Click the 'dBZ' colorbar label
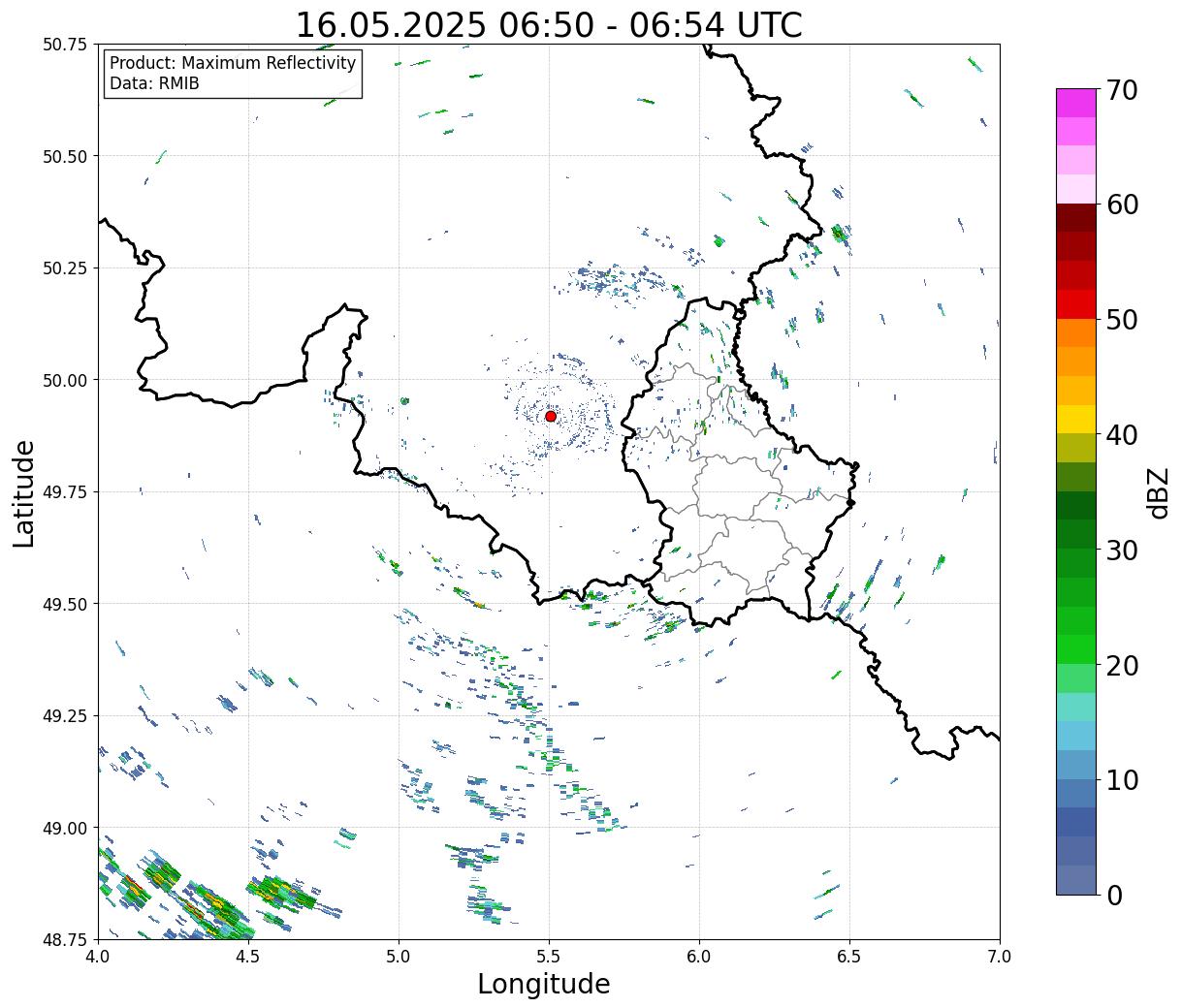This screenshot has width=1182, height=1008. pyautogui.click(x=1159, y=491)
